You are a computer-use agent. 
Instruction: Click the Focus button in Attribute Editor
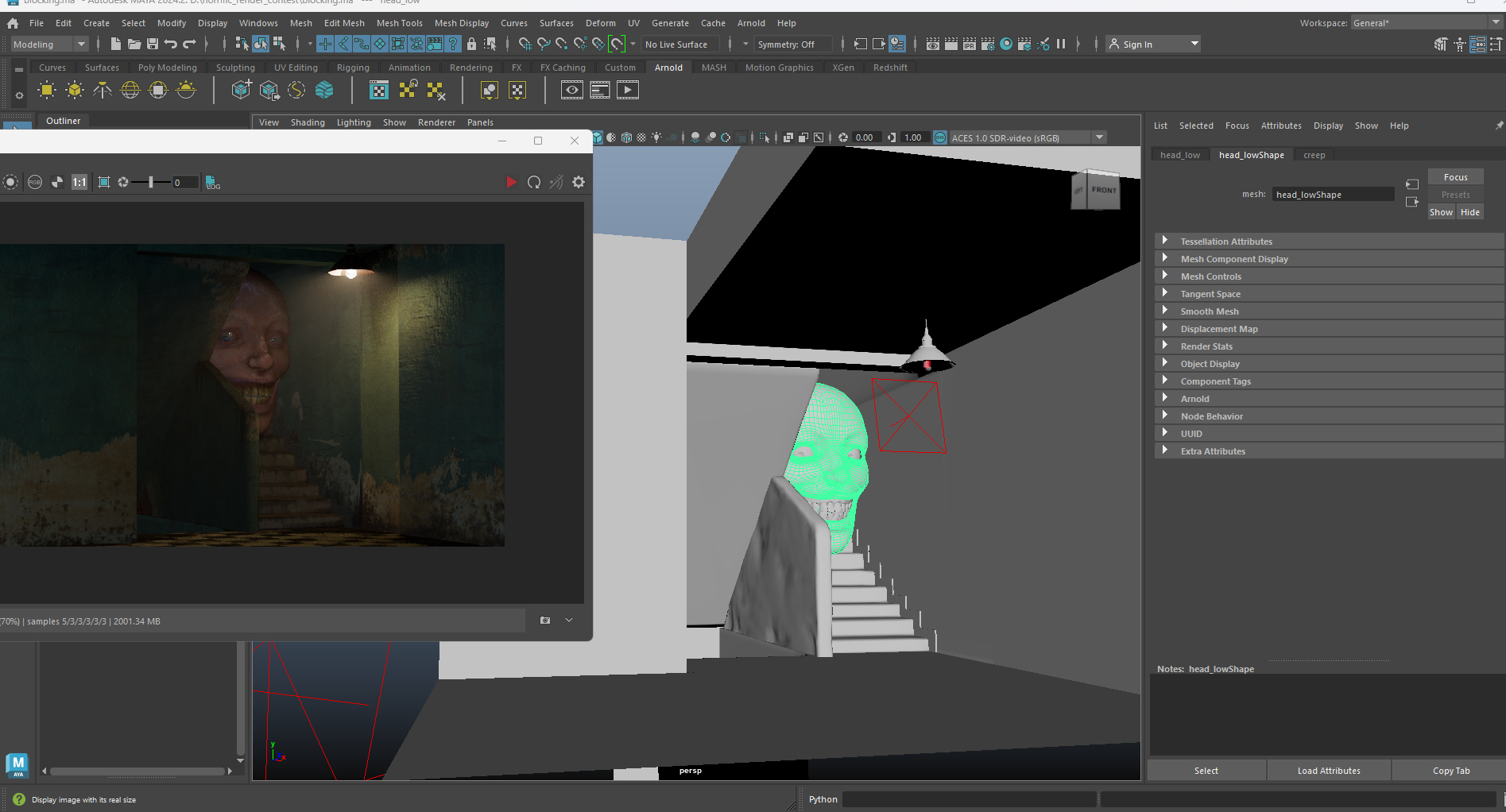[1455, 177]
